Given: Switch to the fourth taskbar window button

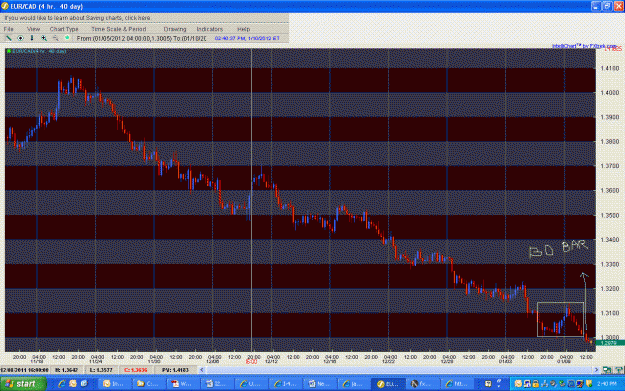Looking at the screenshot, I should [216, 384].
